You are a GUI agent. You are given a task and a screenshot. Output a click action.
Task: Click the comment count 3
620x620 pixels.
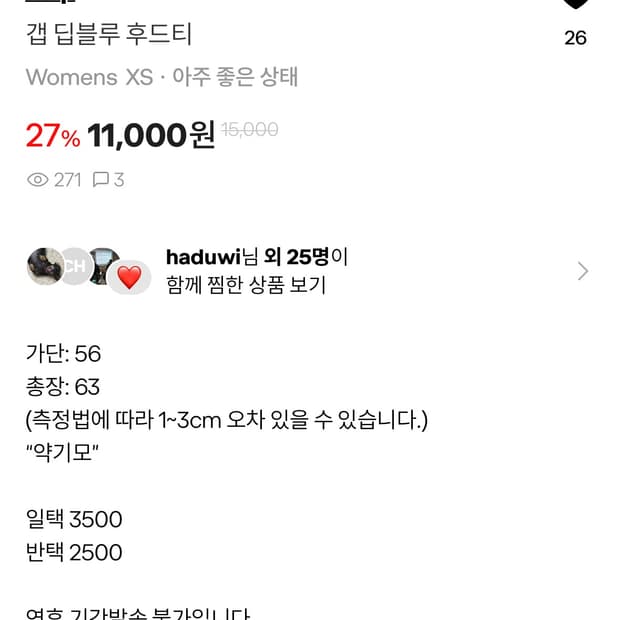(119, 180)
